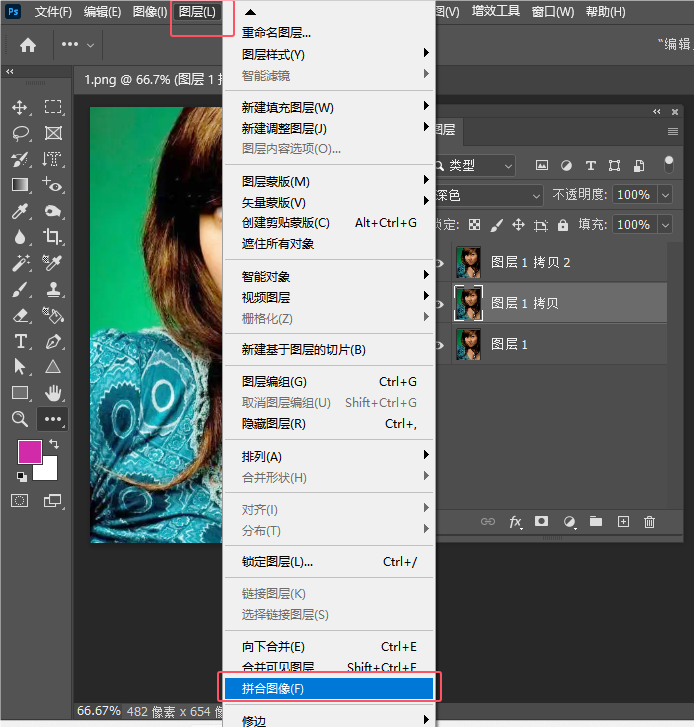Select the Lasso tool
The height and width of the screenshot is (727, 694).
(20, 134)
